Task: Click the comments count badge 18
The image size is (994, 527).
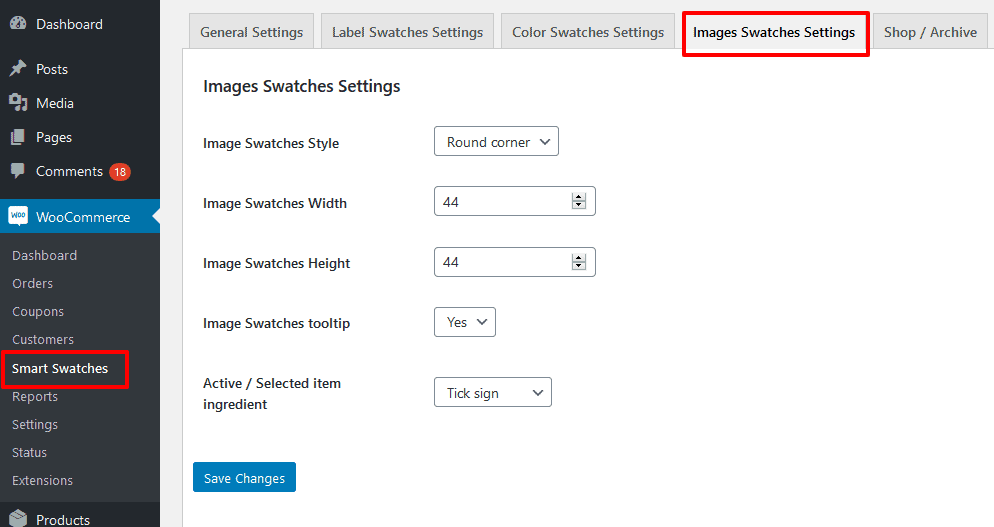Action: pyautogui.click(x=120, y=172)
